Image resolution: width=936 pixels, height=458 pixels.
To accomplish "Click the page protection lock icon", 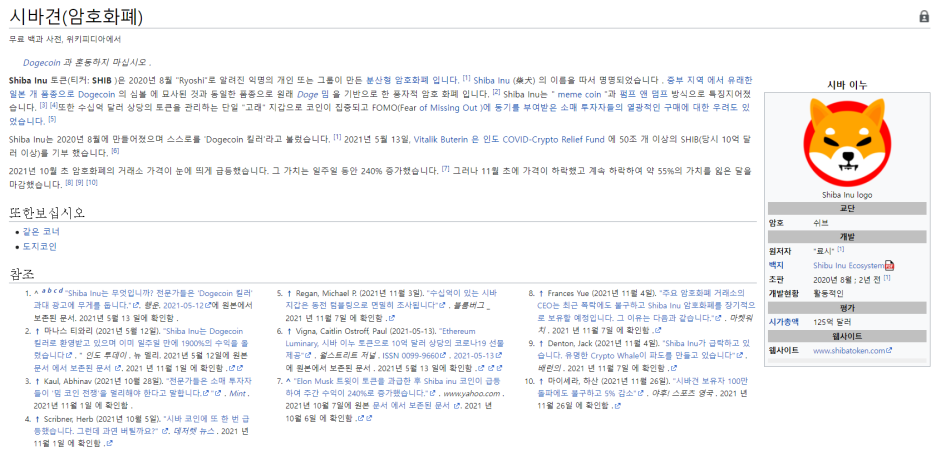I will [924, 17].
